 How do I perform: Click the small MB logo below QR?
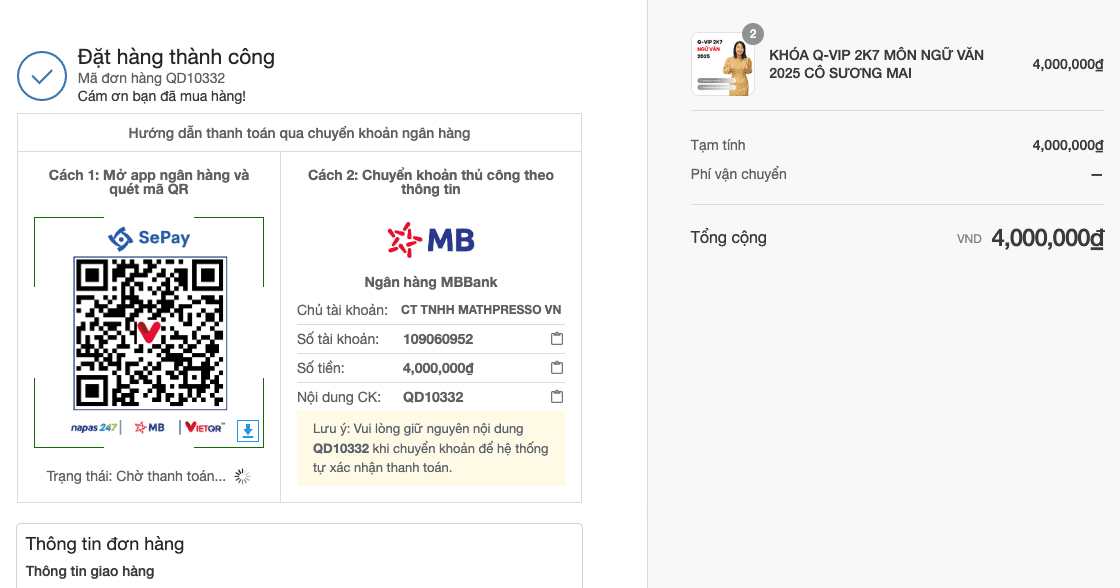coord(149,427)
